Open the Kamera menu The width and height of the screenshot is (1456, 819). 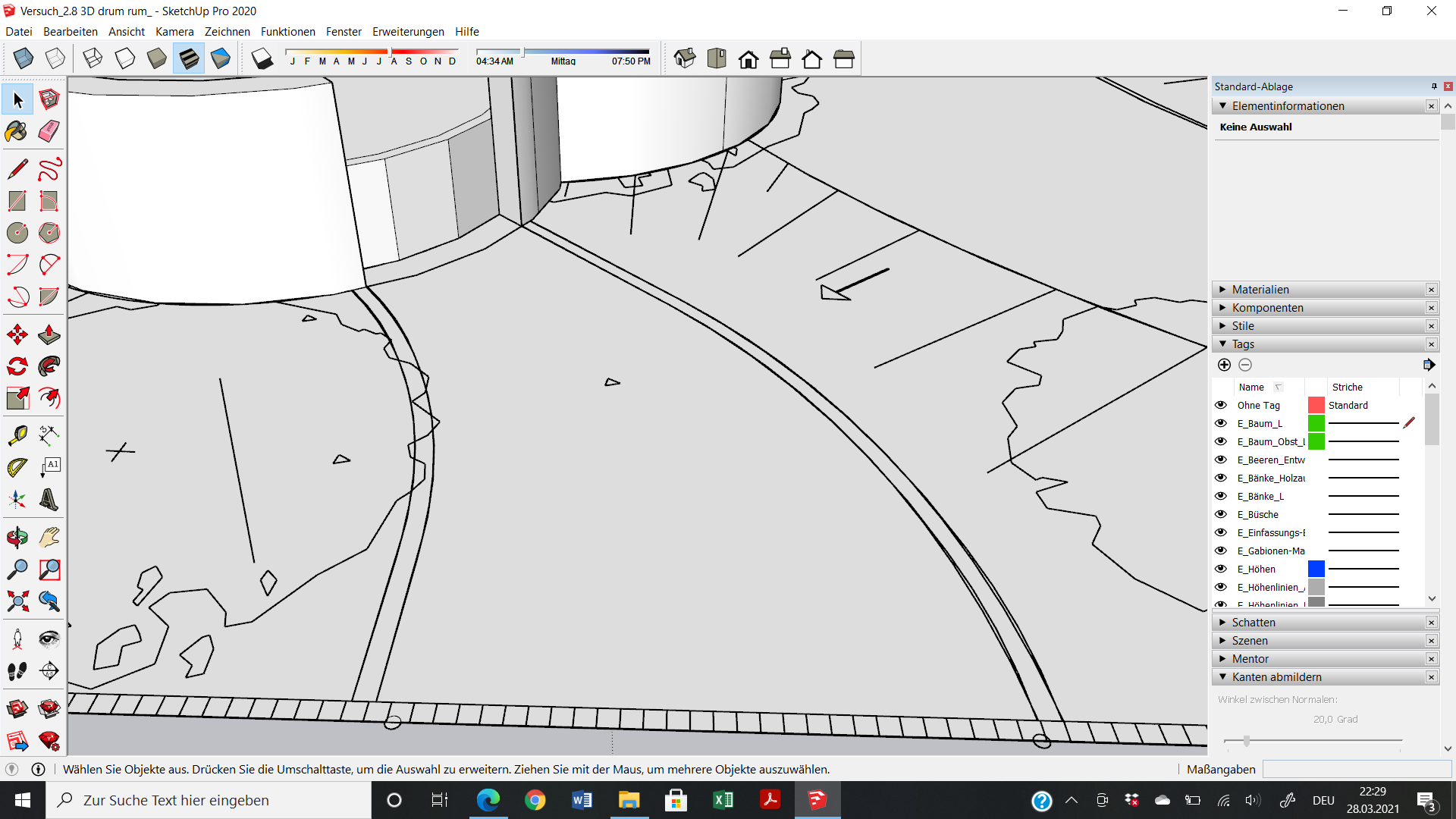[174, 32]
